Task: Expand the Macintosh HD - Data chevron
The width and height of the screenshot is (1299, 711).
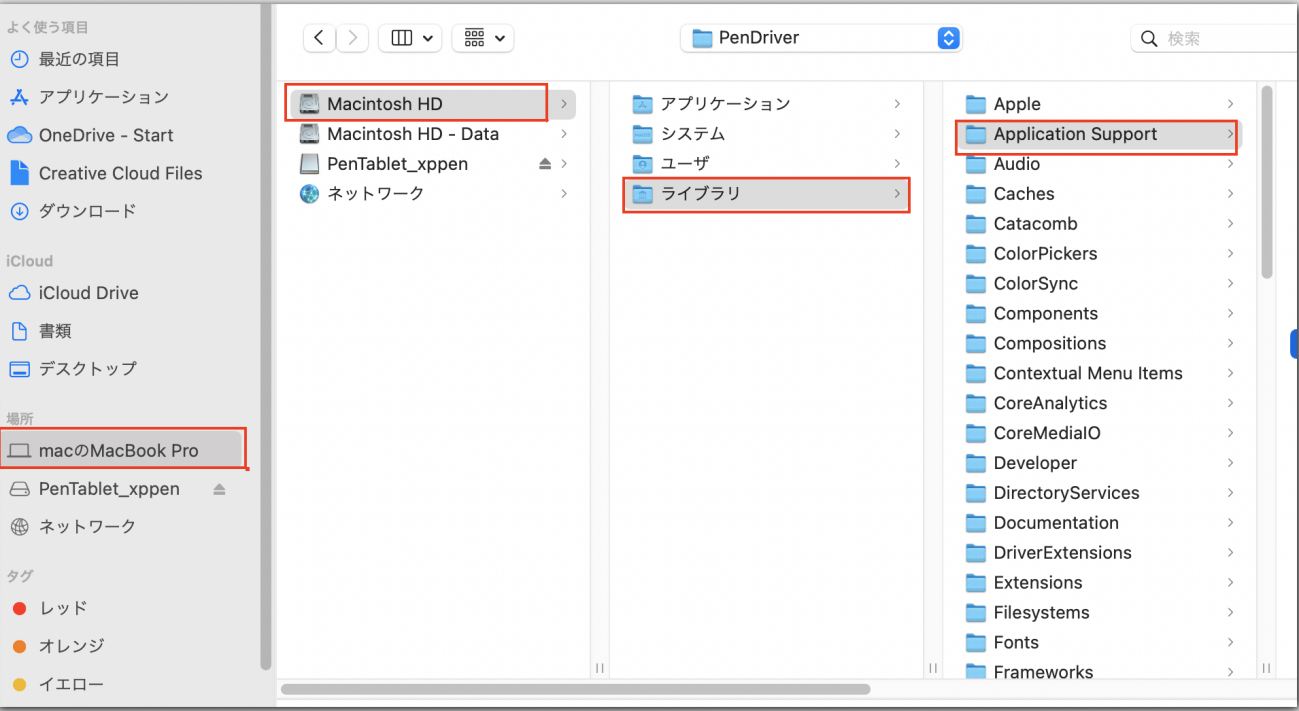Action: pos(564,133)
